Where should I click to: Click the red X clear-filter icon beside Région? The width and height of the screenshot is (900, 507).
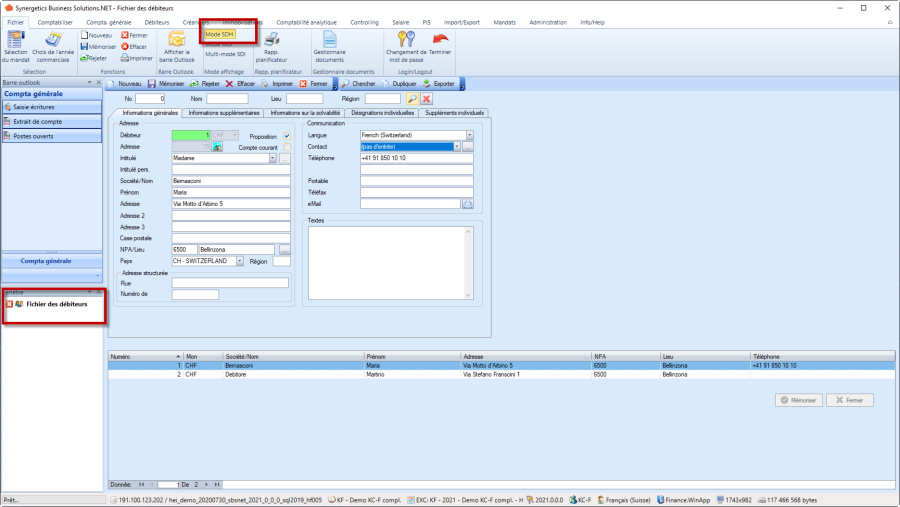click(426, 99)
